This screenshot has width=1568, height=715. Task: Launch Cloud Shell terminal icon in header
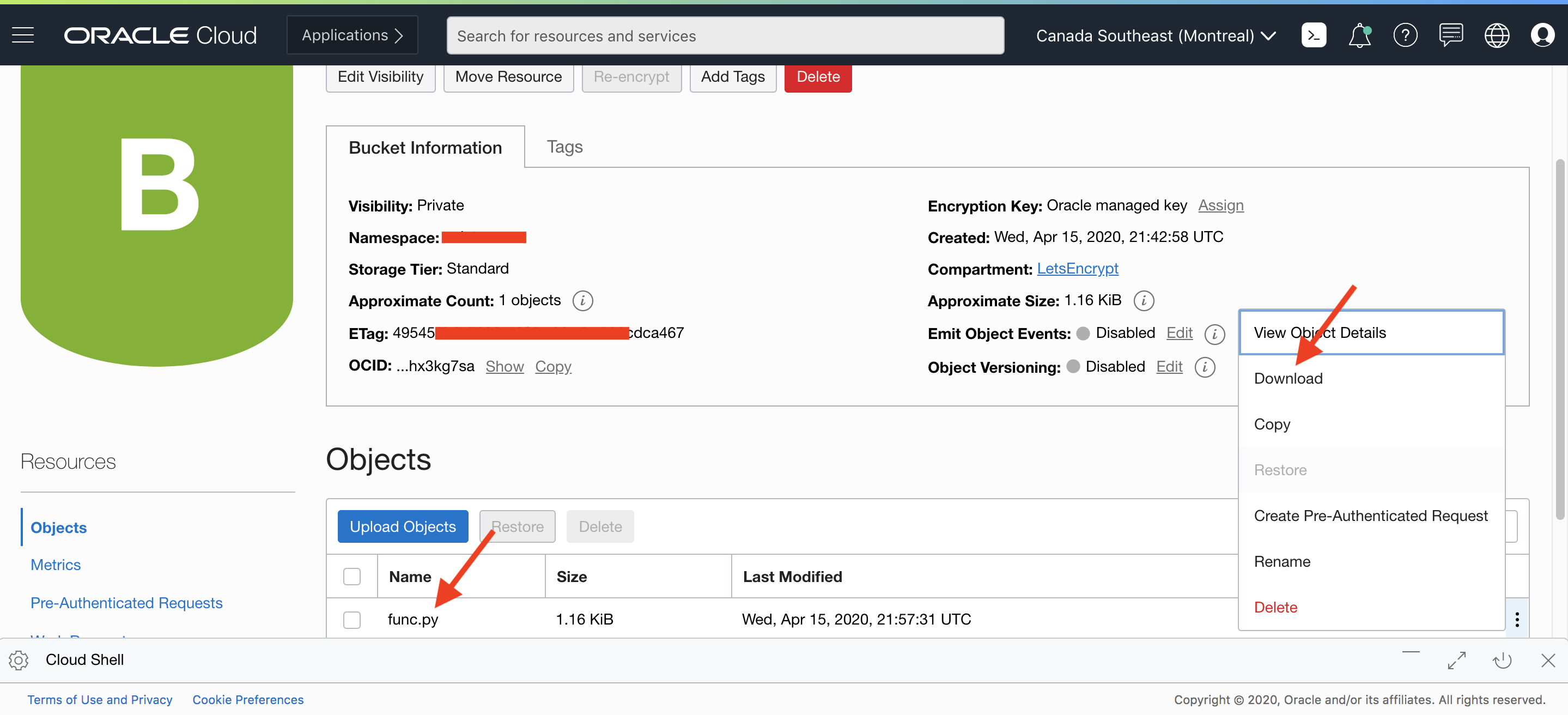pos(1313,35)
